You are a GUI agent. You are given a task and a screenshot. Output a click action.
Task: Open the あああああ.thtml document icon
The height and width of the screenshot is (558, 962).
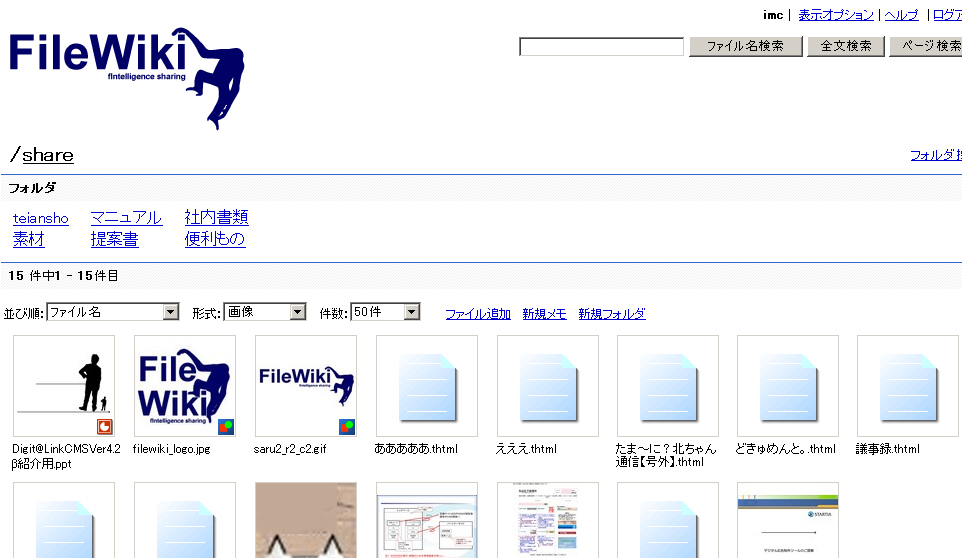click(427, 386)
